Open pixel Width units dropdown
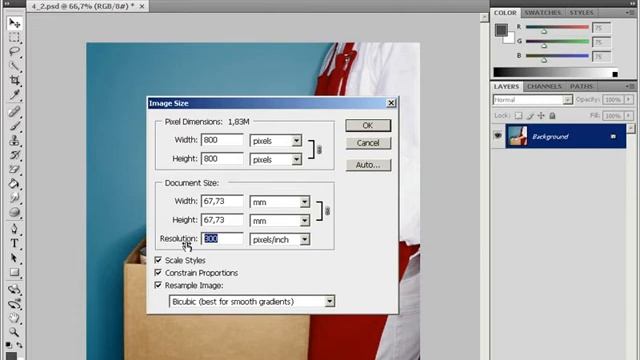This screenshot has height=360, width=640. point(297,140)
